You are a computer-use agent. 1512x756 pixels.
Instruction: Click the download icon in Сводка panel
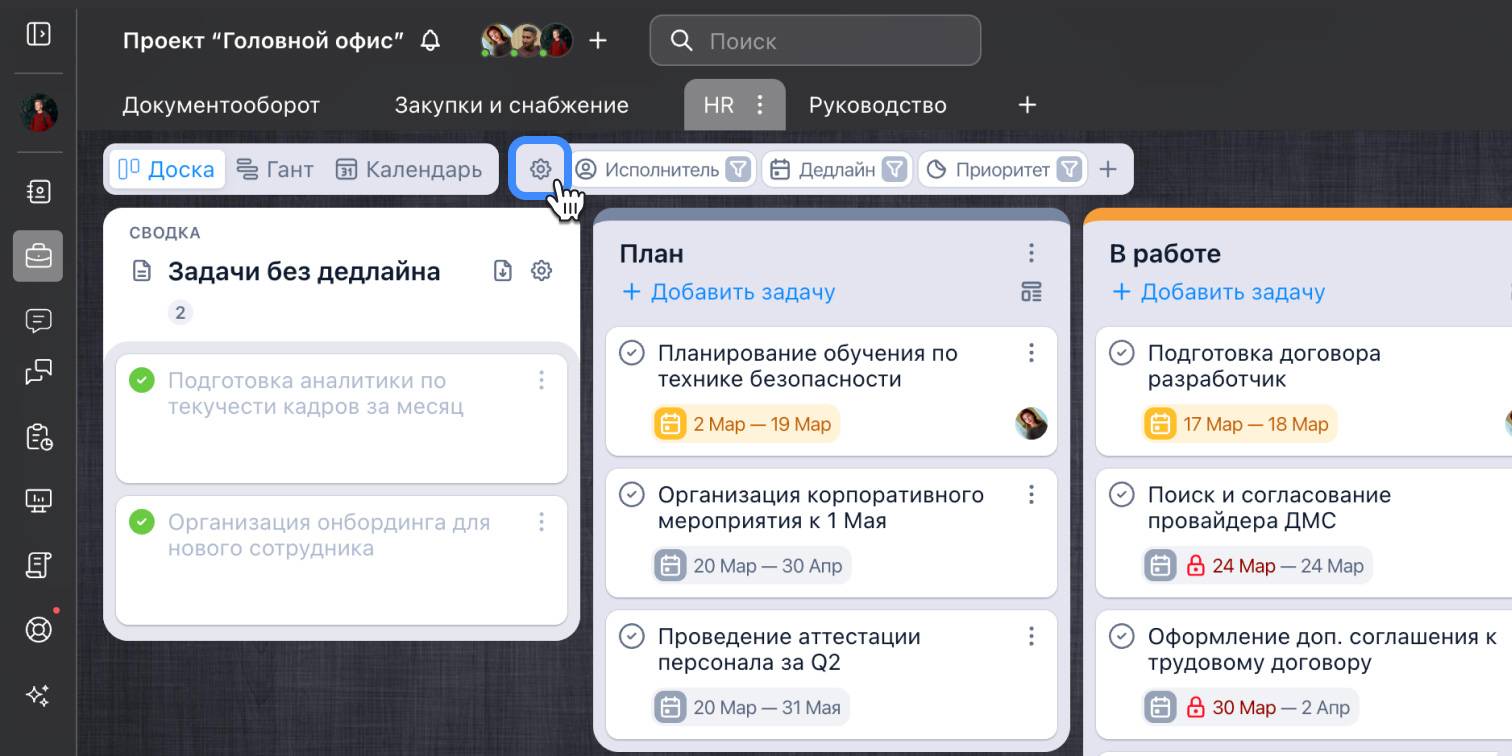(503, 271)
